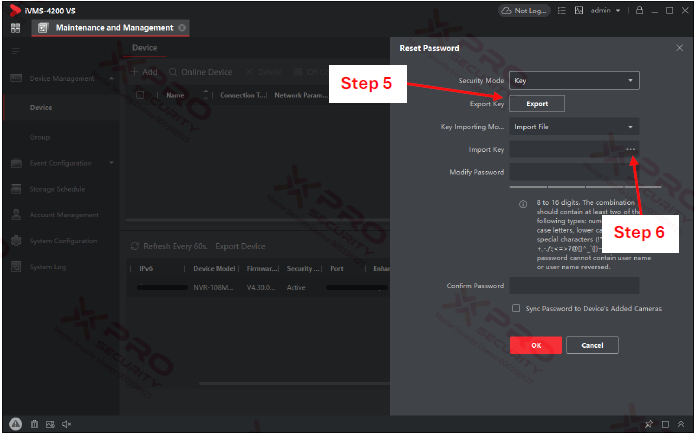Click the Connection Type column header
The width and height of the screenshot is (695, 433).
click(243, 95)
